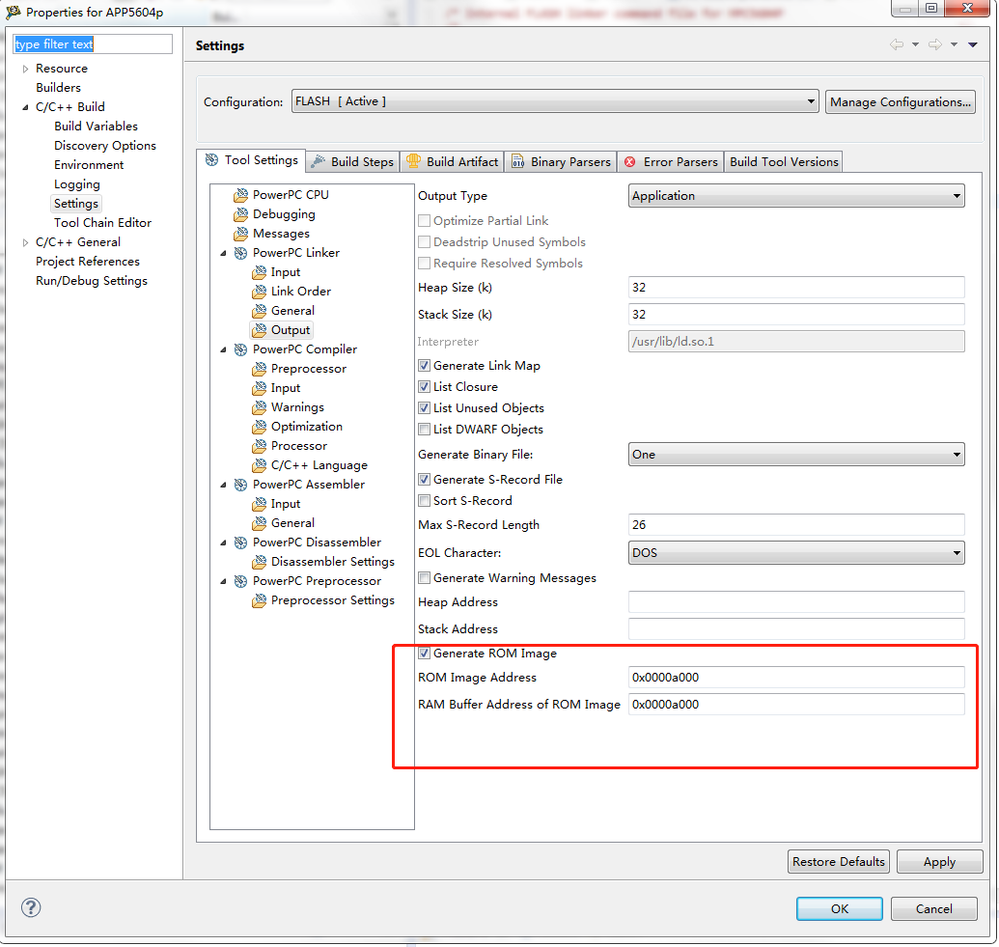Click the PowerPC Compiler tool icon
The width and height of the screenshot is (999, 947).
click(x=240, y=350)
